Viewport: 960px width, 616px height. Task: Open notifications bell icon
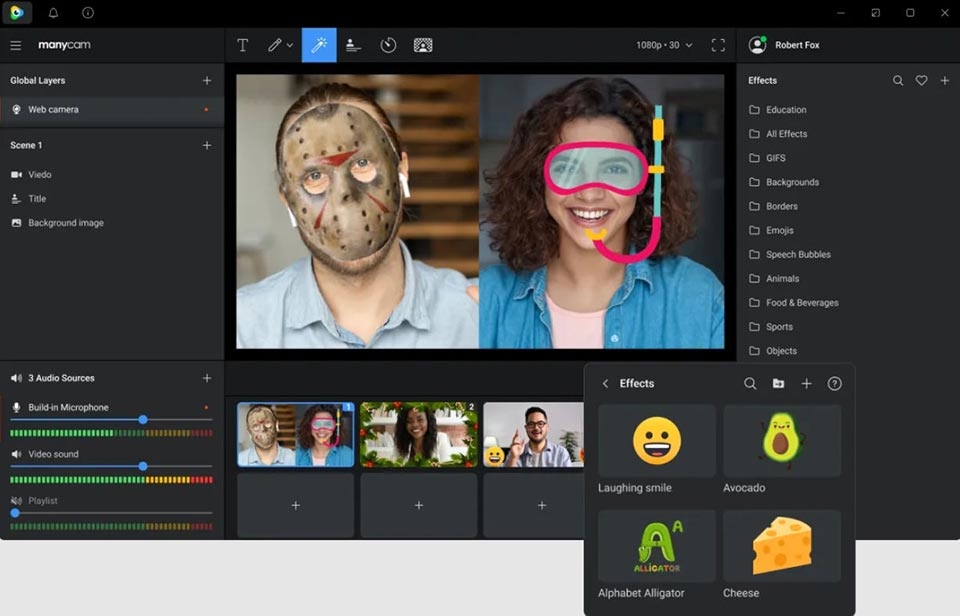coord(54,13)
